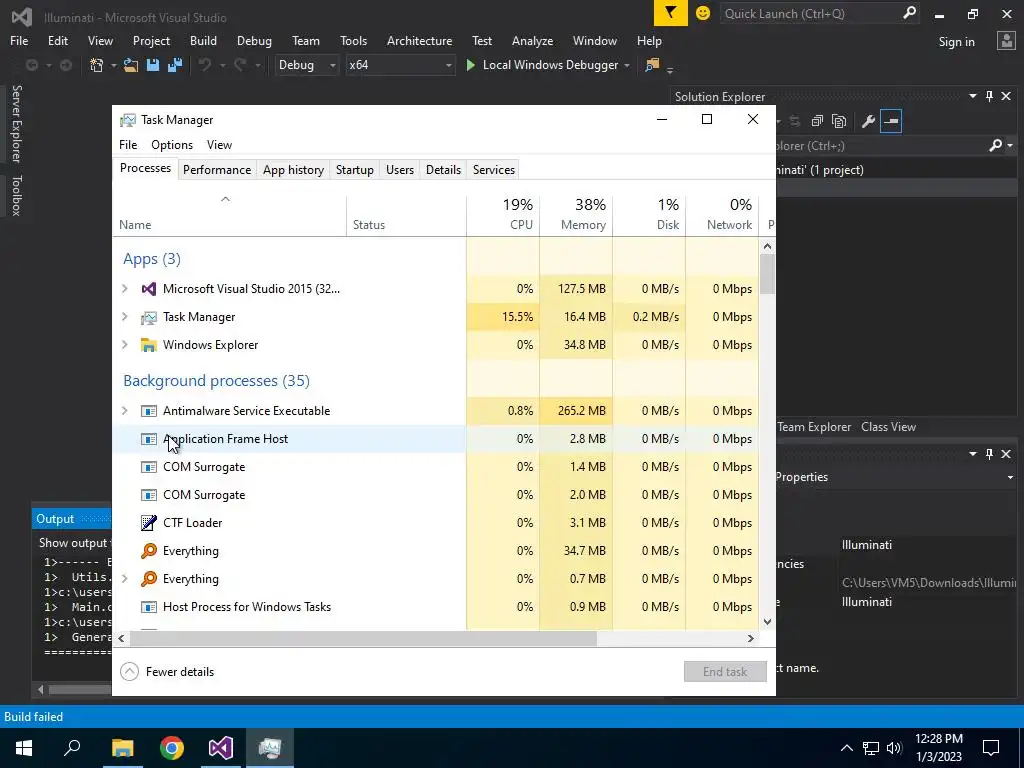The width and height of the screenshot is (1024, 768).
Task: Select the CTF Loader process row
Action: (436, 522)
